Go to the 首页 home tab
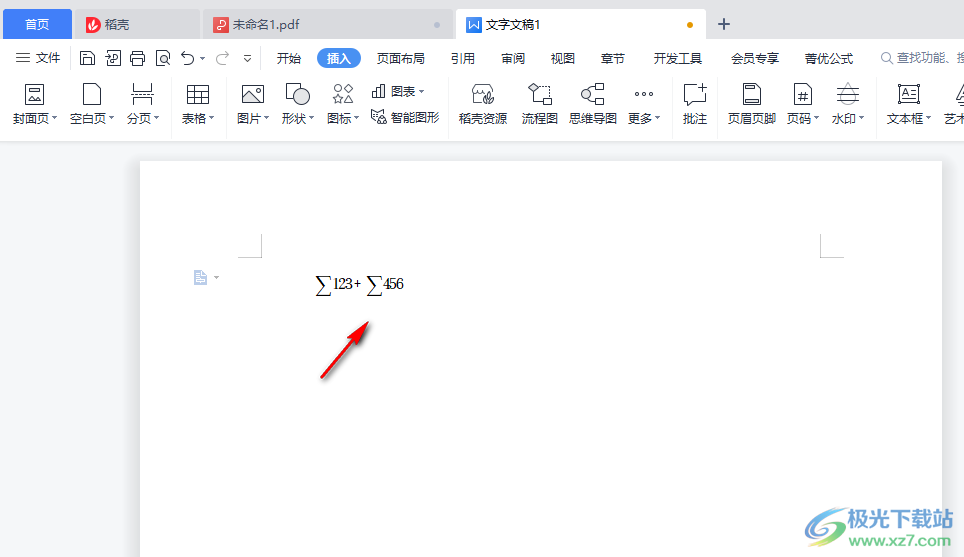The height and width of the screenshot is (557, 964). coord(38,25)
